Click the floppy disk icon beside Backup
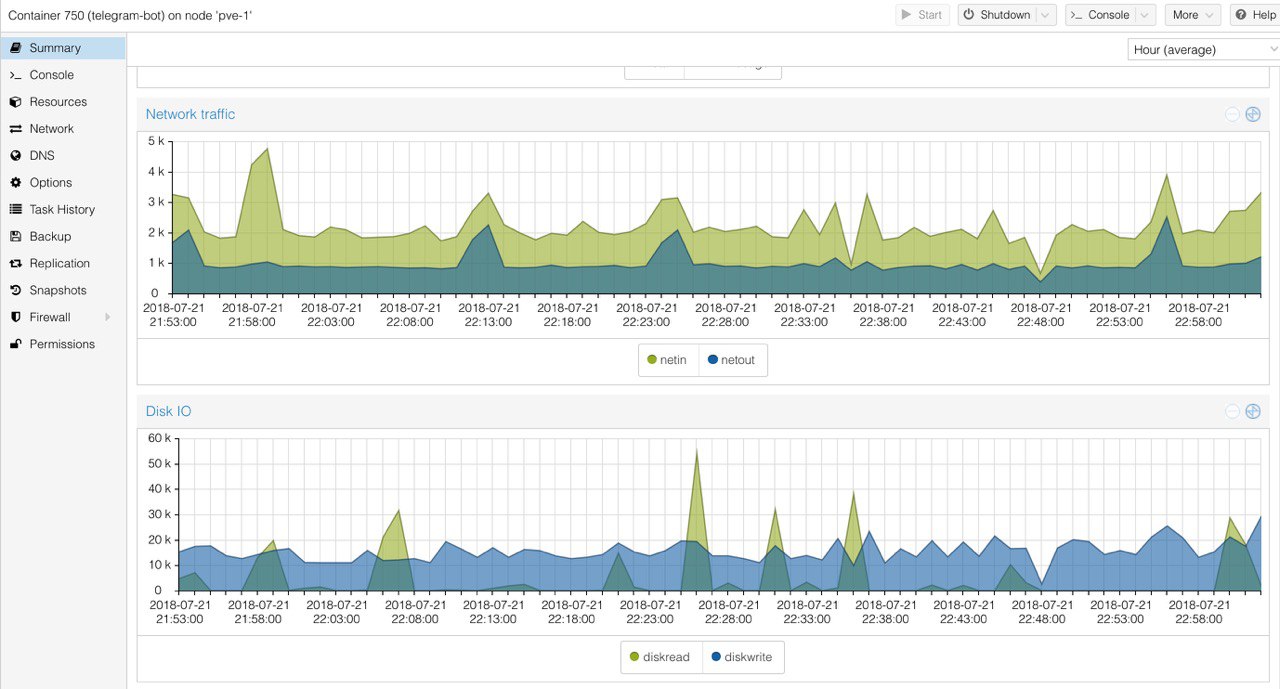This screenshot has height=689, width=1280. tap(15, 237)
